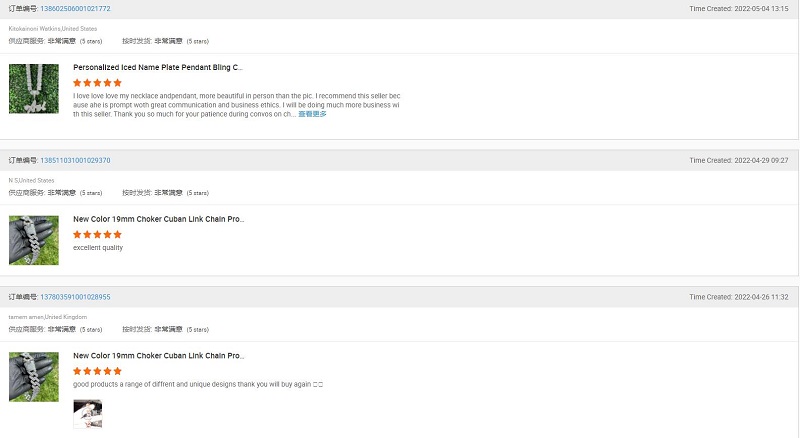Select reviewer N.S, United States
This screenshot has height=438, width=800.
pos(31,180)
